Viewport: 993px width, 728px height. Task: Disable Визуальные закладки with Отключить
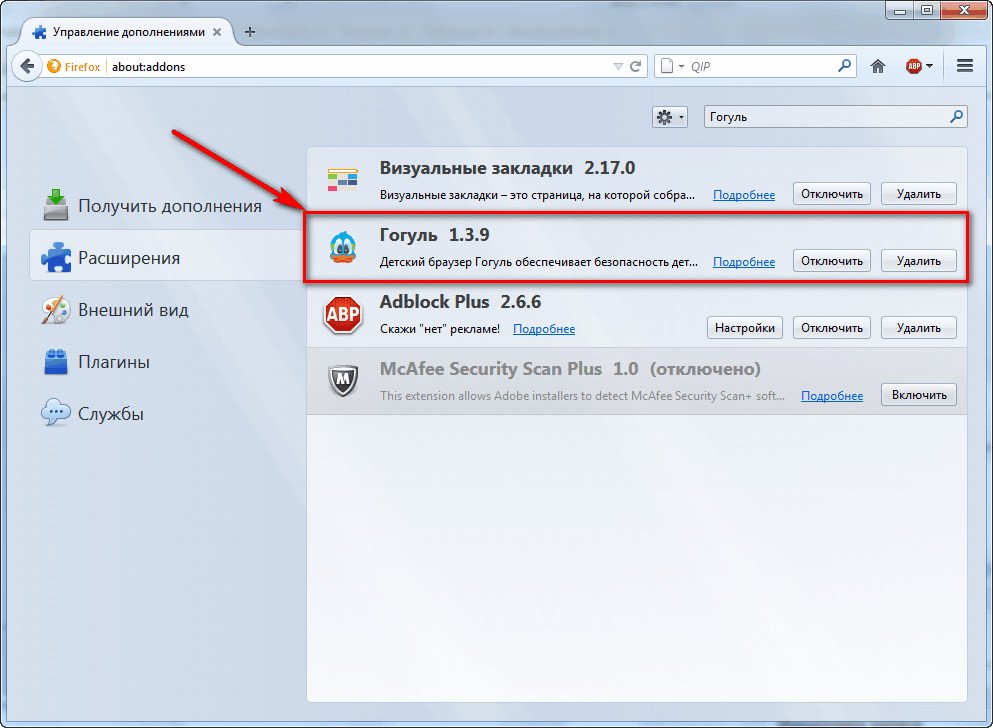pyautogui.click(x=832, y=194)
